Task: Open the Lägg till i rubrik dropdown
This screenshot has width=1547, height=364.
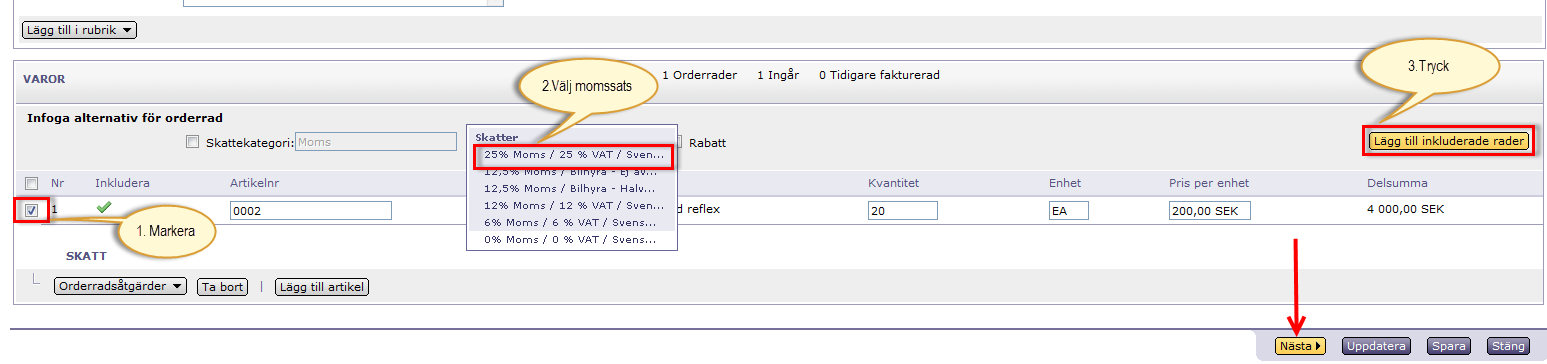Action: [79, 30]
